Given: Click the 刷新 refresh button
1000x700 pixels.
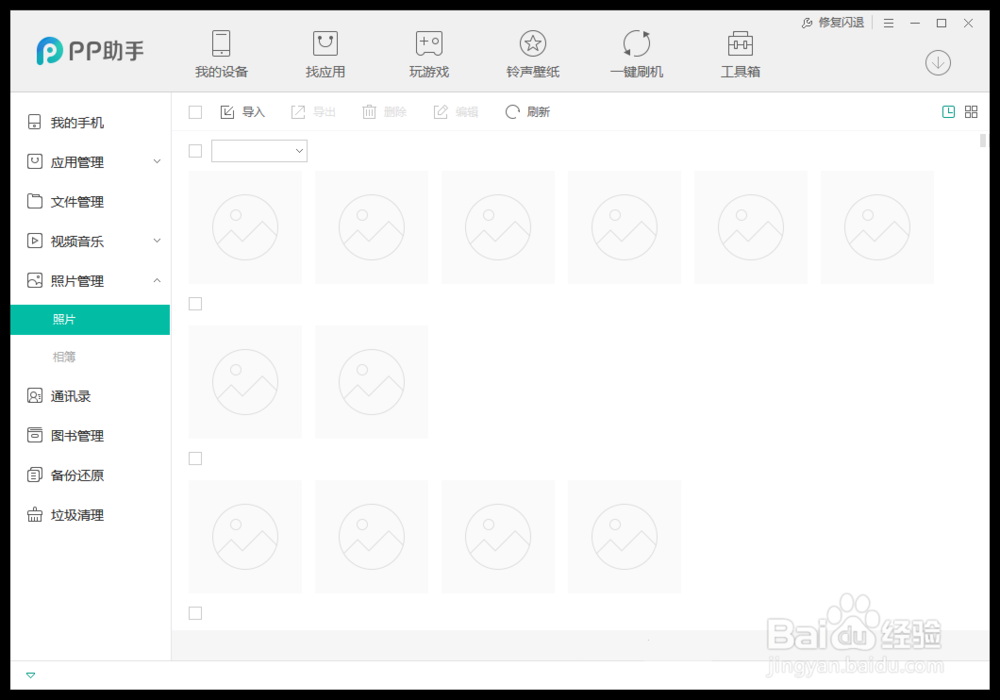Looking at the screenshot, I should coord(527,112).
